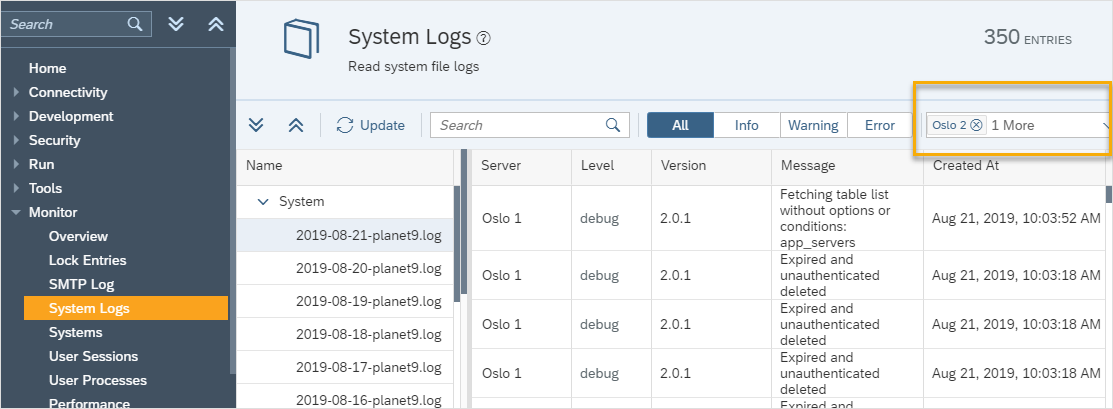Collapse all sidebar menu items
Screen dimensions: 1113x409
click(x=215, y=24)
